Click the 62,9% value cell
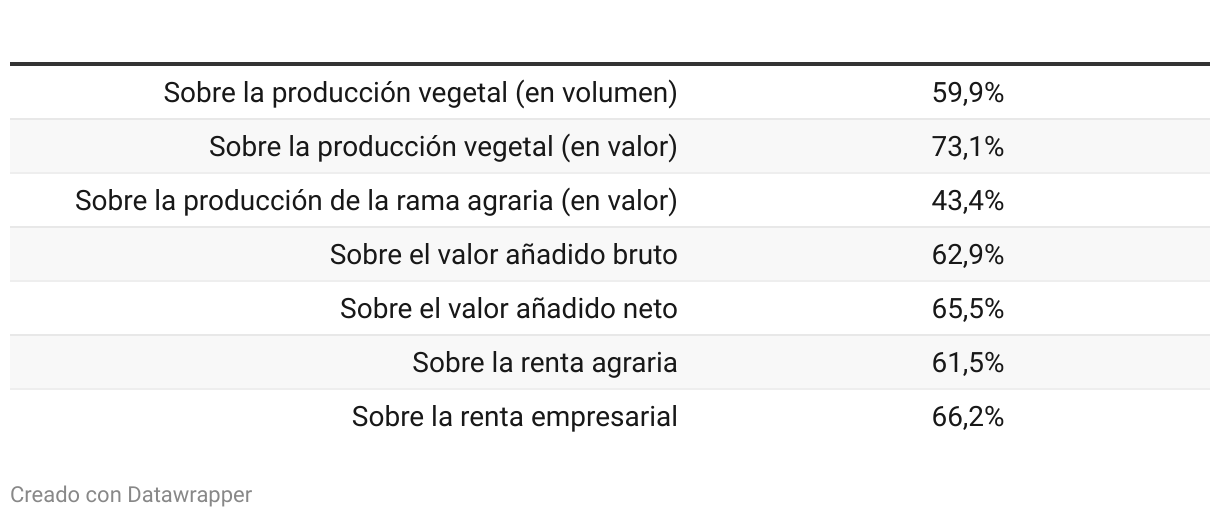Image resolution: width=1220 pixels, height=518 pixels. click(967, 255)
